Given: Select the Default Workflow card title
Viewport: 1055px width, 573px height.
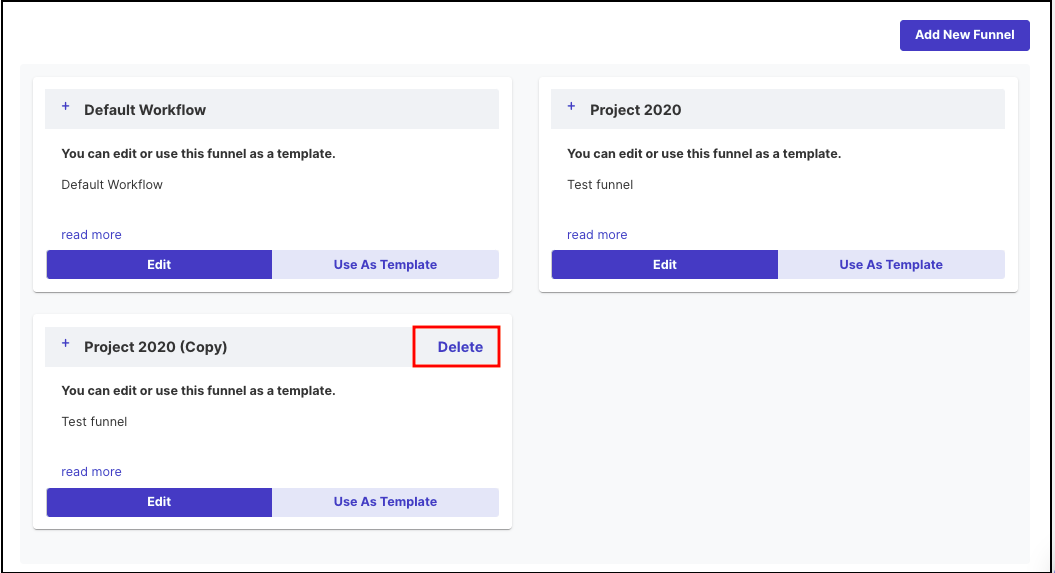Looking at the screenshot, I should click(x=145, y=110).
